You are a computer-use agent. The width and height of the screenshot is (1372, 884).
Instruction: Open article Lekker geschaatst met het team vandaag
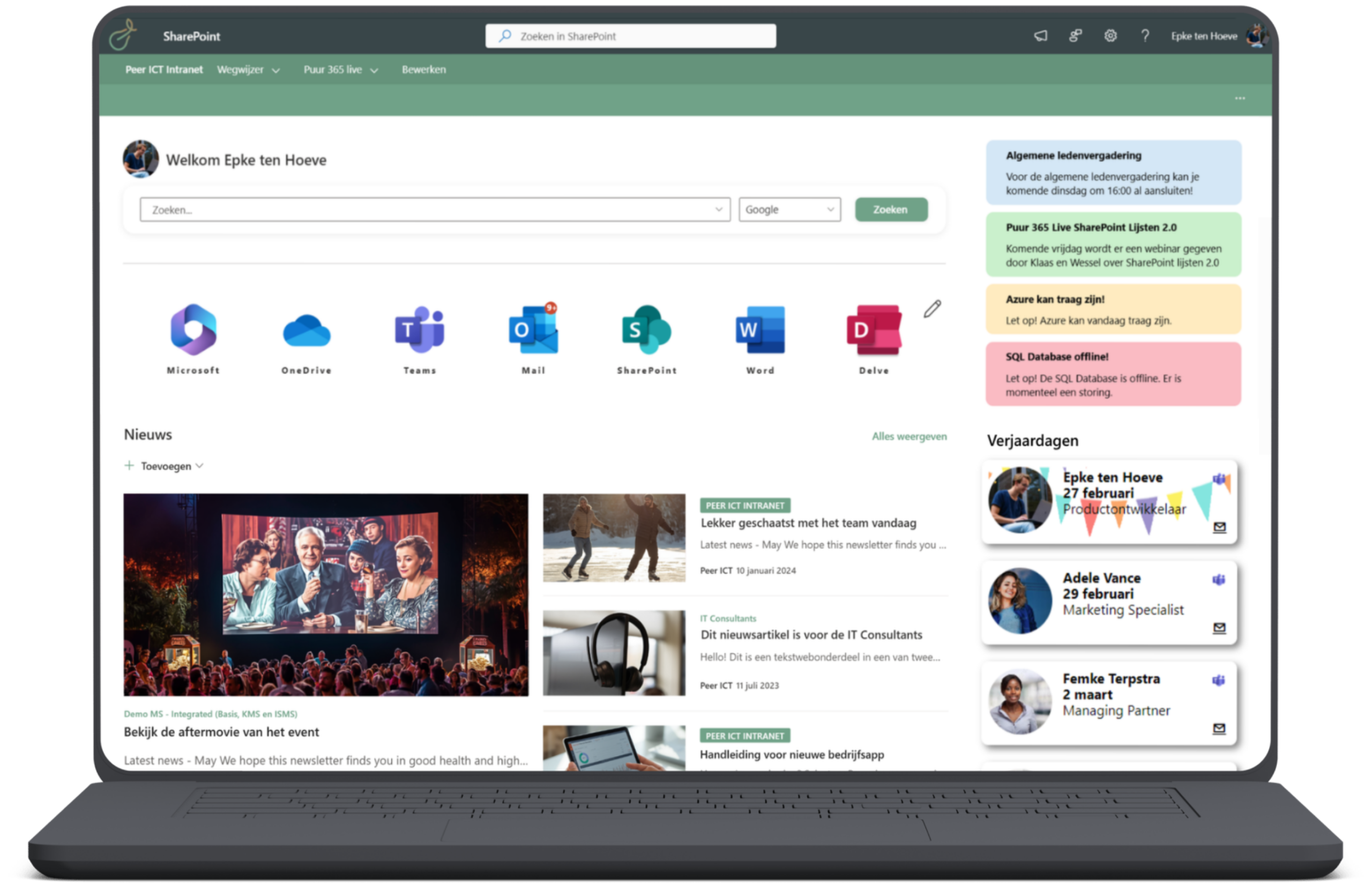click(809, 523)
